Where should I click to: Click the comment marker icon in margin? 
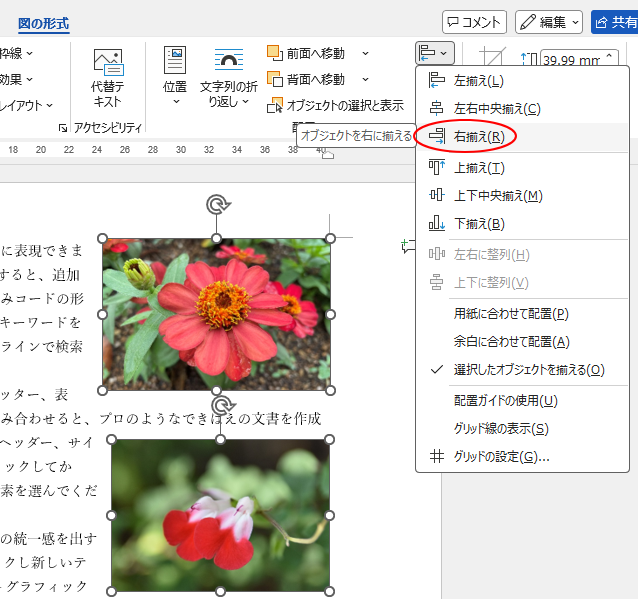click(x=408, y=247)
